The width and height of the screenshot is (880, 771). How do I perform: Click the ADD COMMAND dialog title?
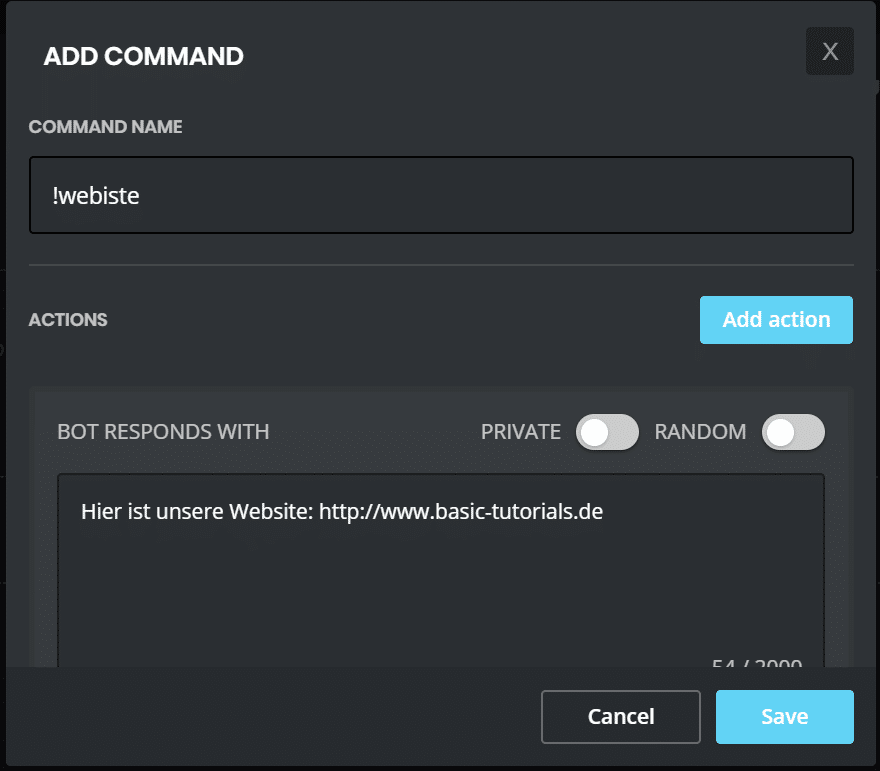pos(143,56)
